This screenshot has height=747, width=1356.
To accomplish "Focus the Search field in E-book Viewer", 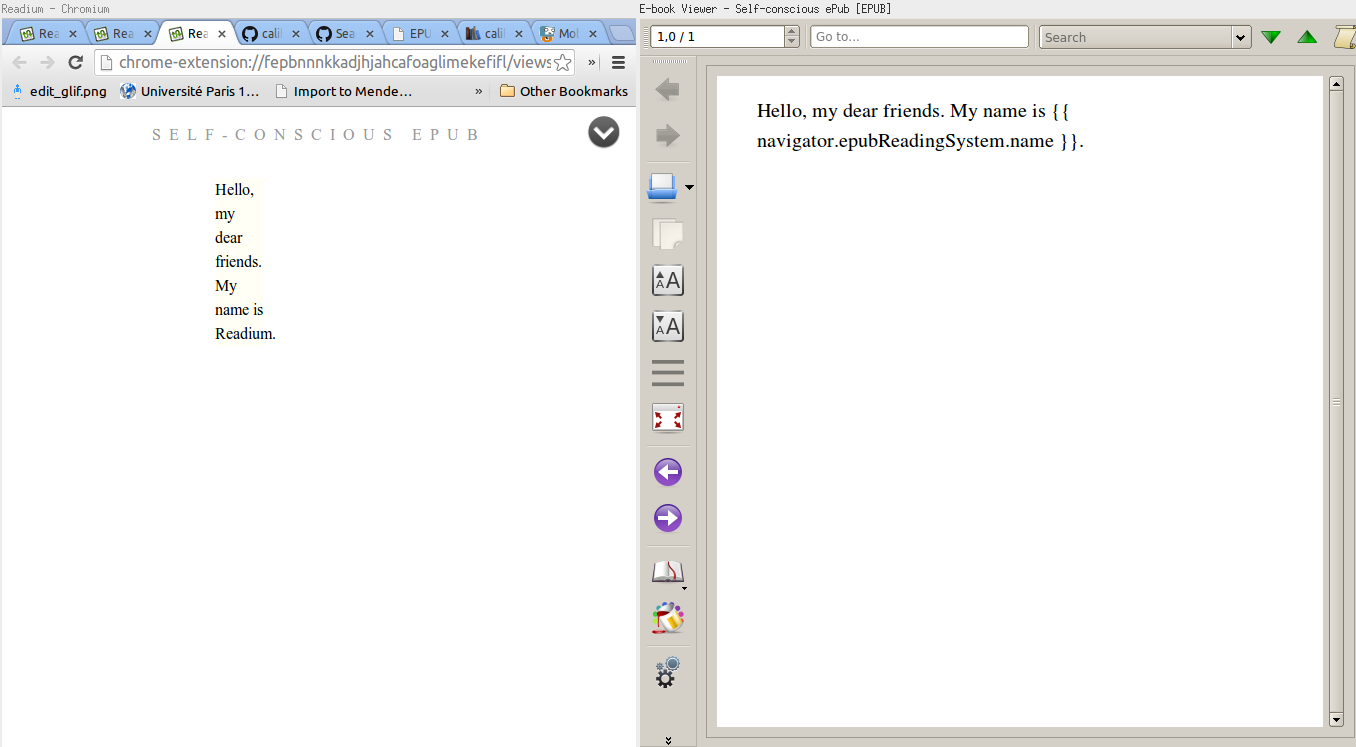I will click(x=1137, y=37).
